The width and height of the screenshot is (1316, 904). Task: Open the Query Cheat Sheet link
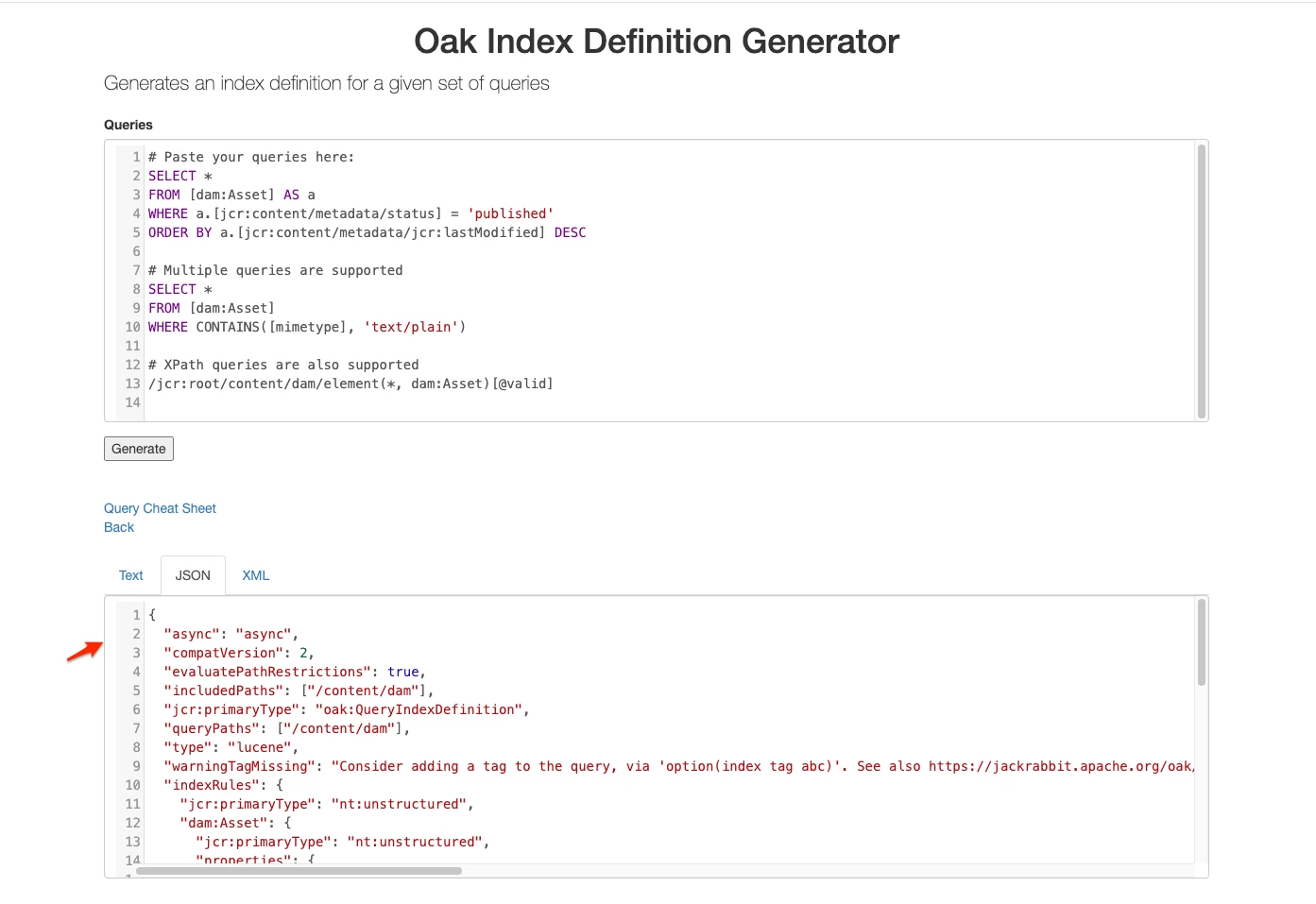tap(160, 508)
